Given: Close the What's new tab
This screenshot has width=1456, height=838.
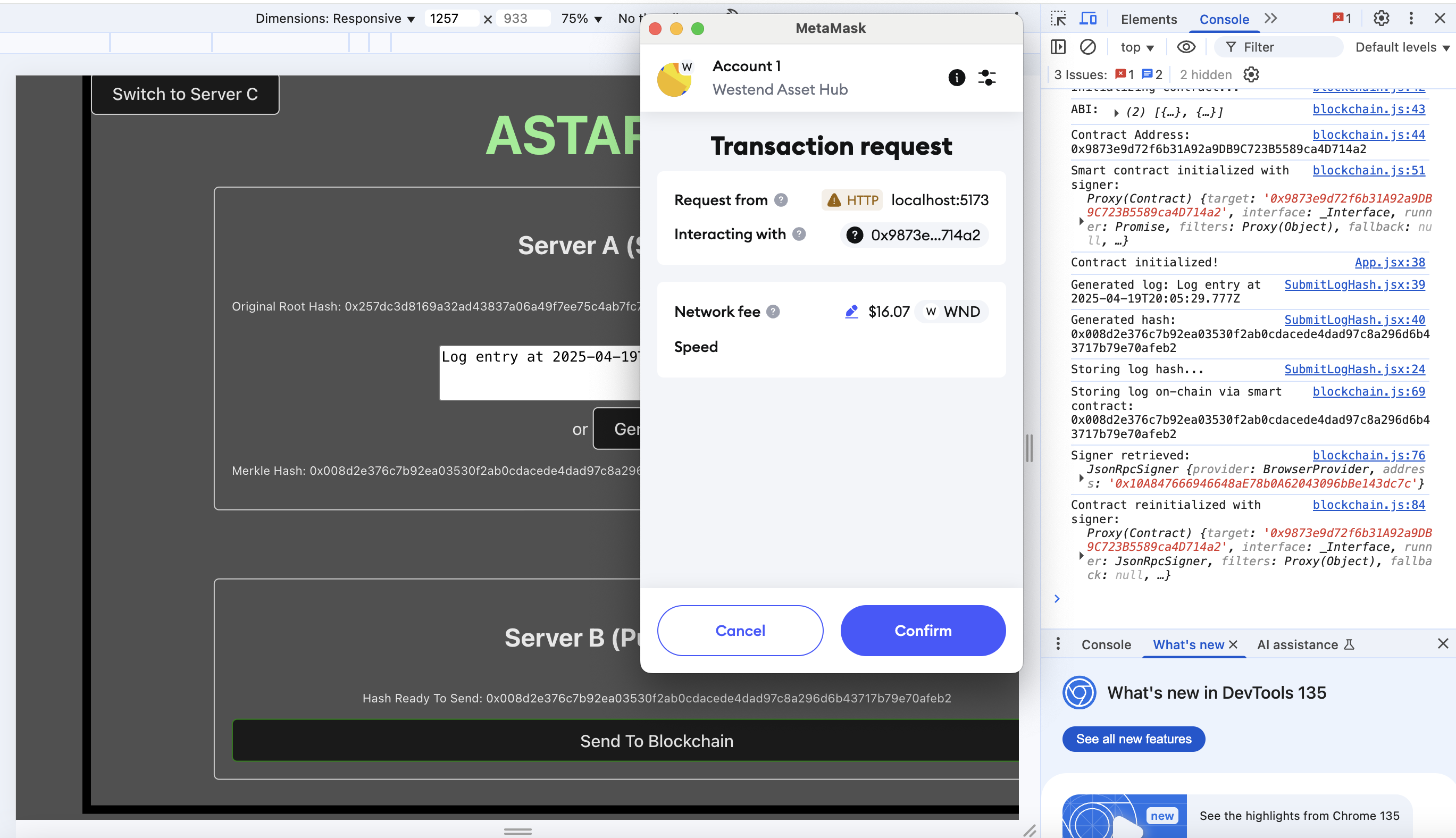Looking at the screenshot, I should pos(1233,644).
